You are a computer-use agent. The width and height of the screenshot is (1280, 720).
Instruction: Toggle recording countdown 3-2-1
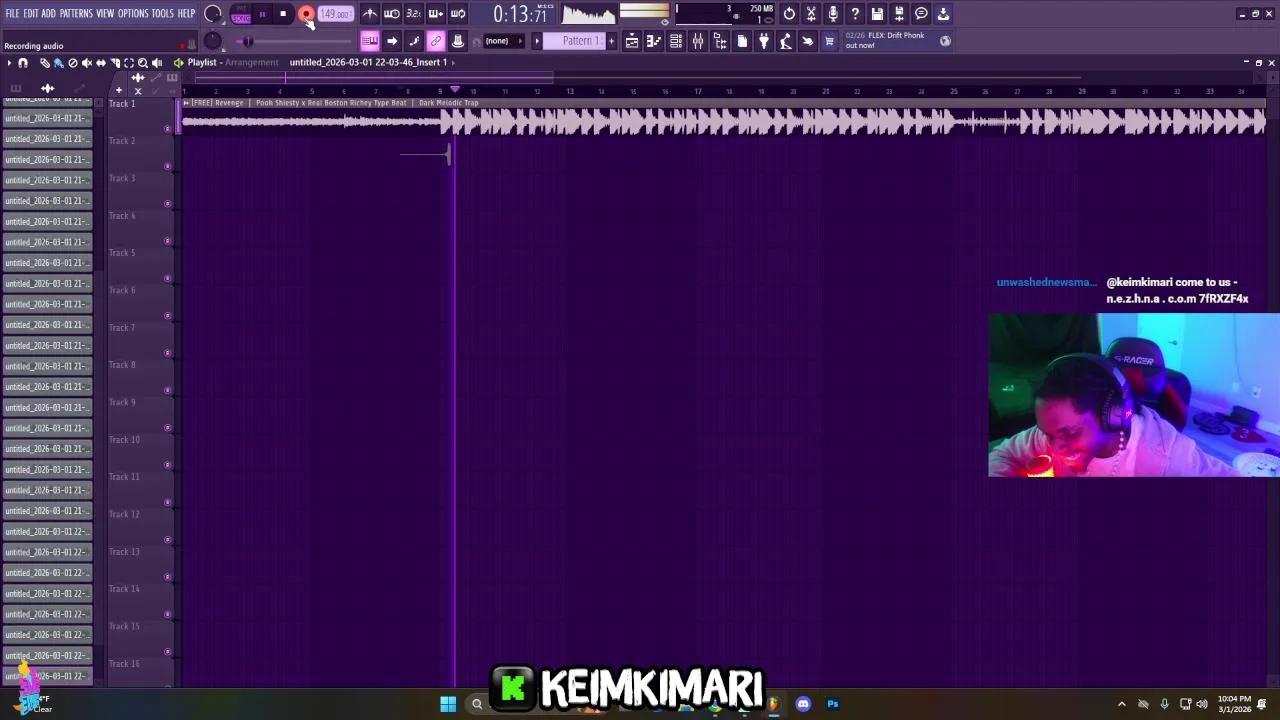point(414,14)
